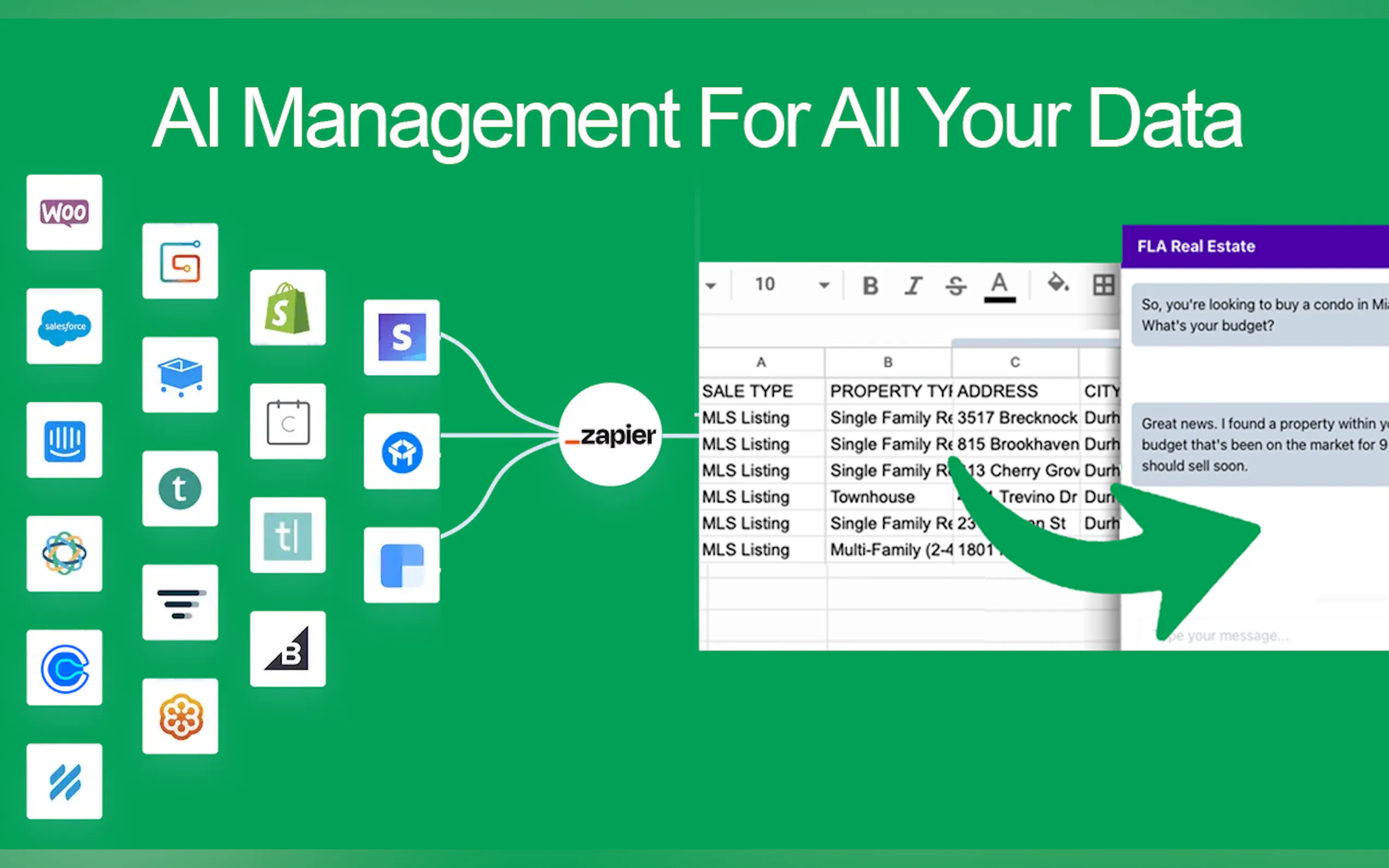Click the blue rounded squares icon
The image size is (1389, 868).
pyautogui.click(x=402, y=565)
